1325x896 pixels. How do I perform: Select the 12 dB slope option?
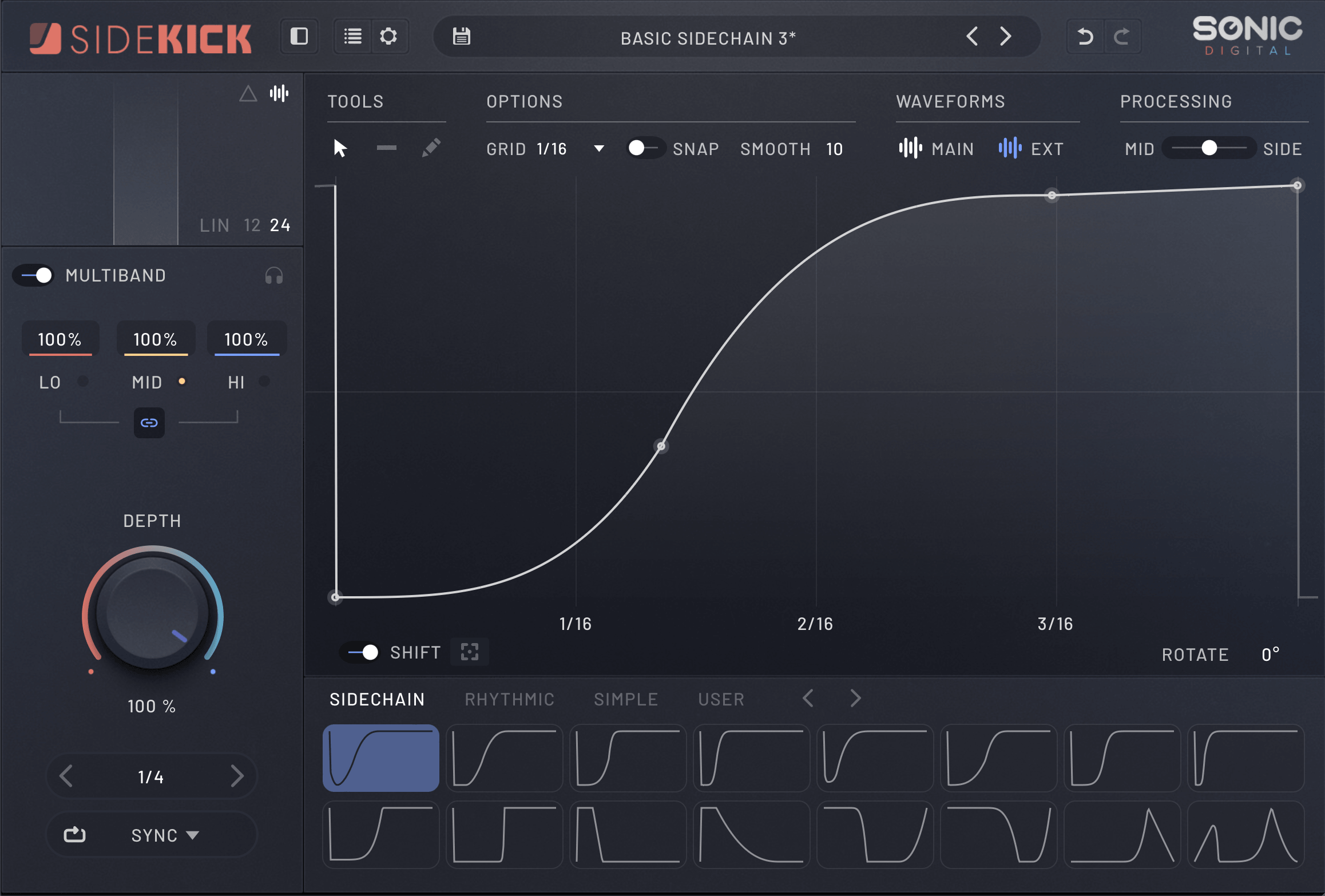pos(252,225)
